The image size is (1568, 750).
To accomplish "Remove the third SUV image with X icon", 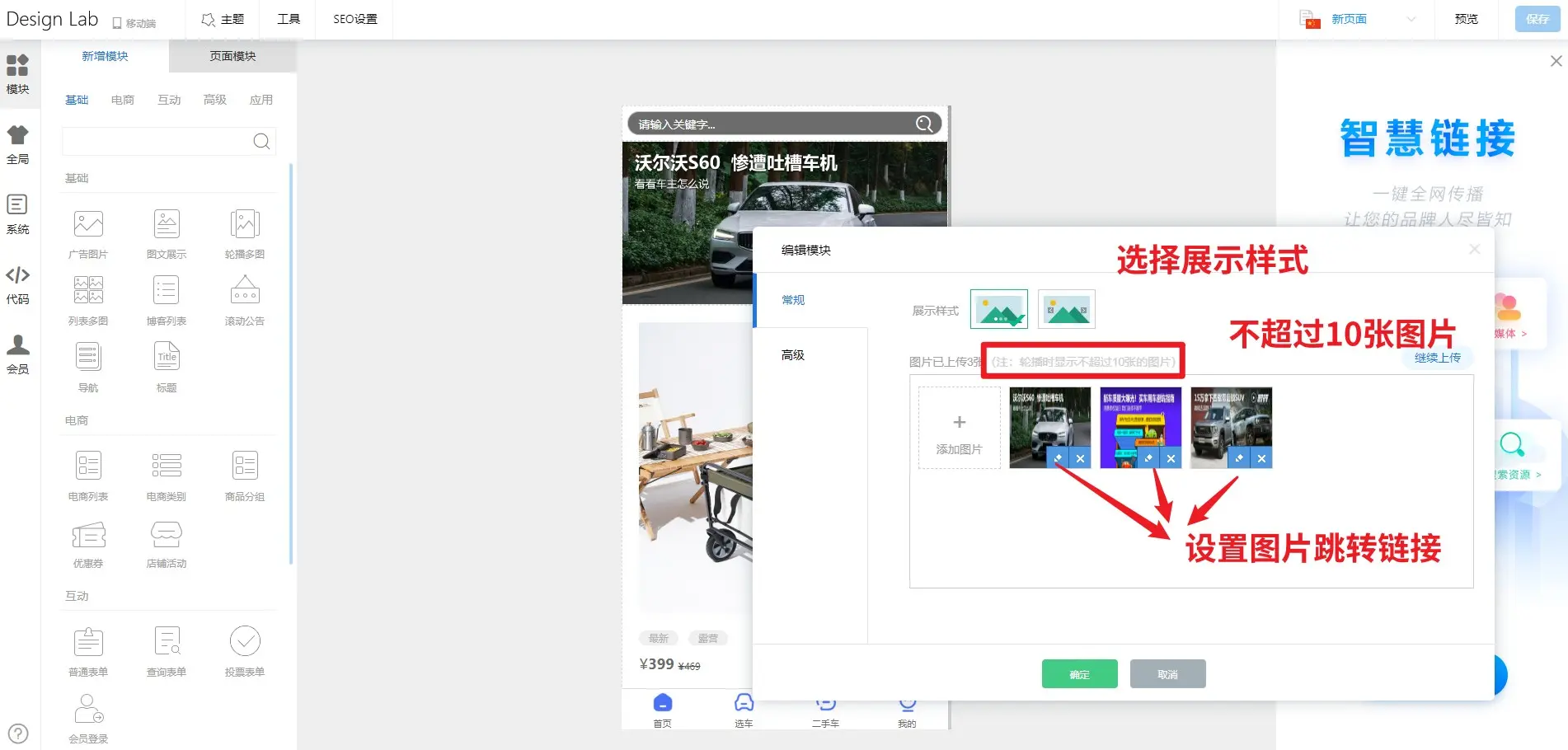I will point(1261,458).
